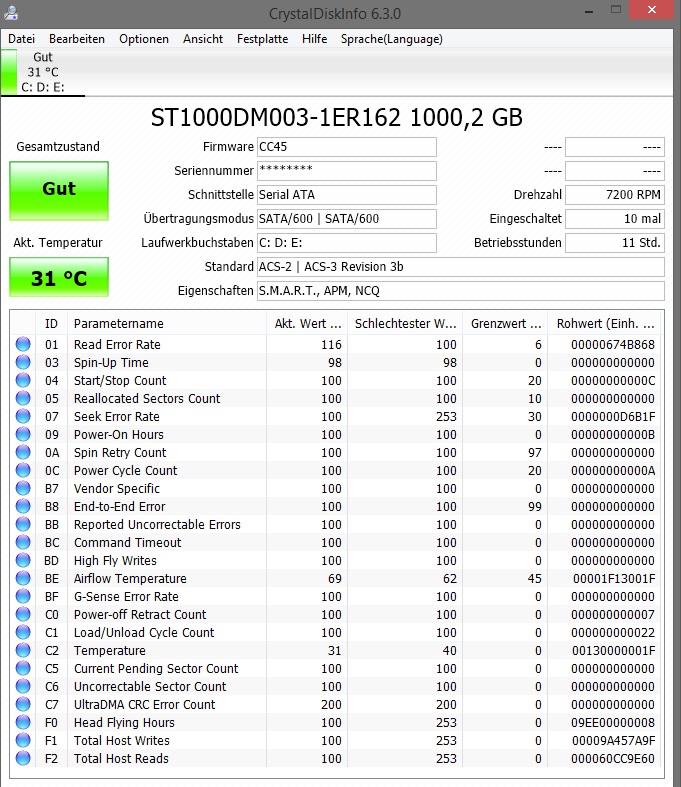This screenshot has height=787, width=681.
Task: Click the blue status orb for Spin-Up Time
Action: coord(23,362)
